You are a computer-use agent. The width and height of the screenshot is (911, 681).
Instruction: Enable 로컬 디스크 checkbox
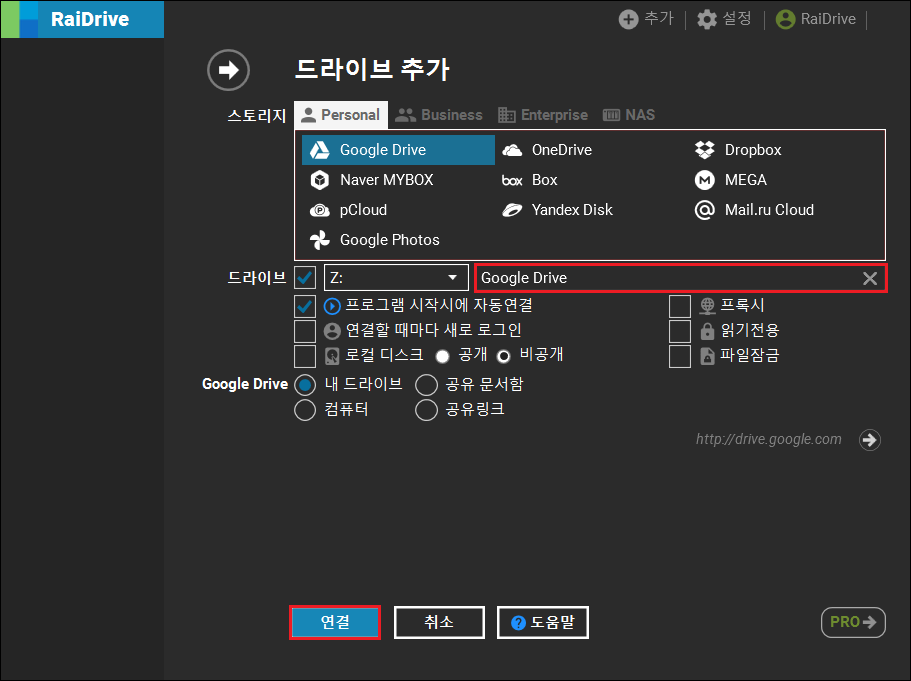point(305,356)
